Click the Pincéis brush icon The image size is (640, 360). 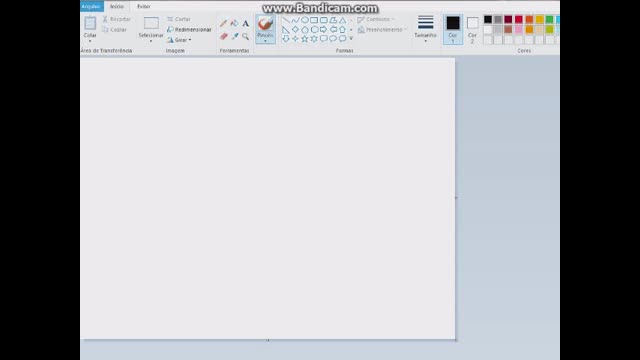tap(265, 24)
